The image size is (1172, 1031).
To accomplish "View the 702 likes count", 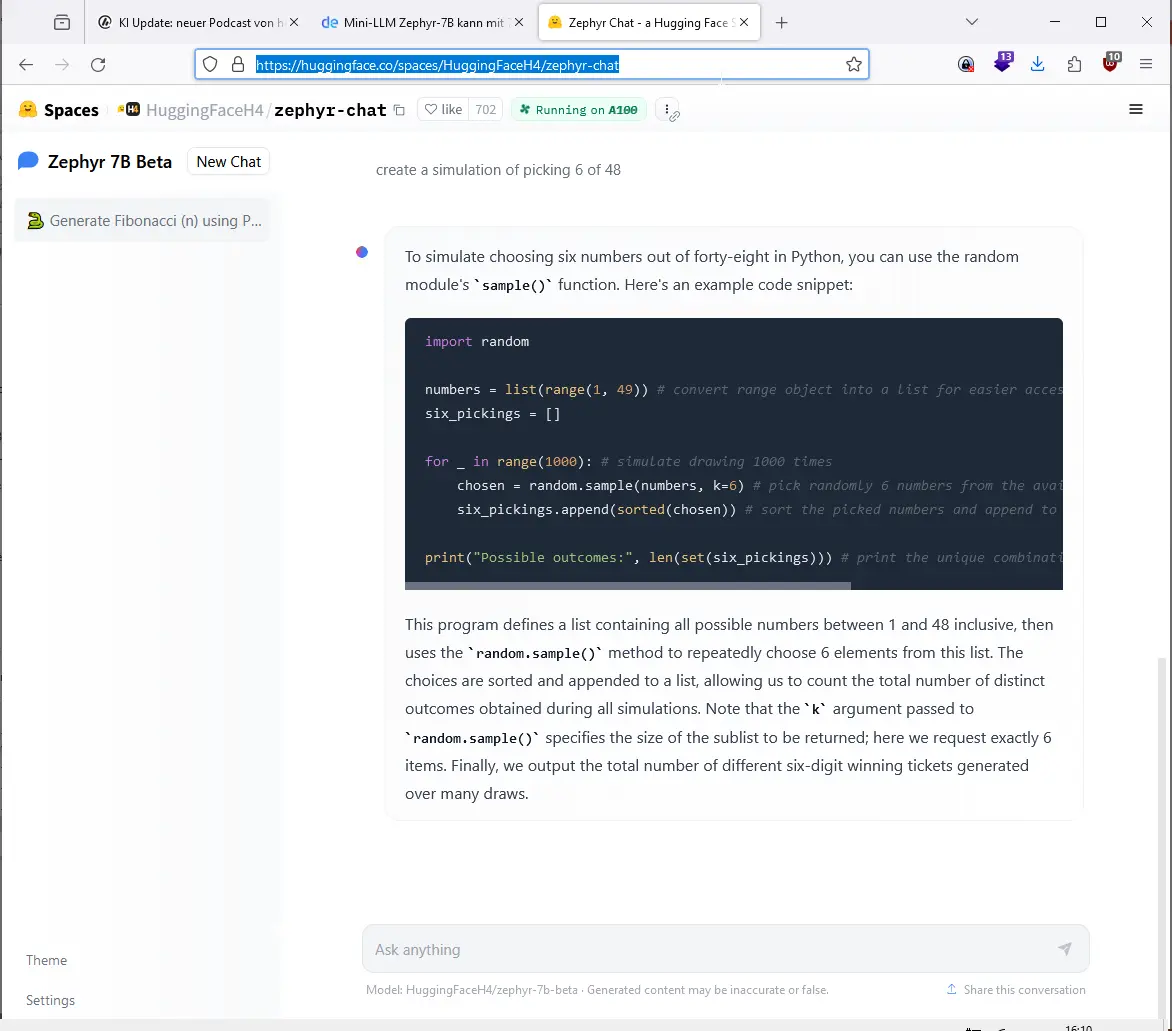I will point(486,109).
